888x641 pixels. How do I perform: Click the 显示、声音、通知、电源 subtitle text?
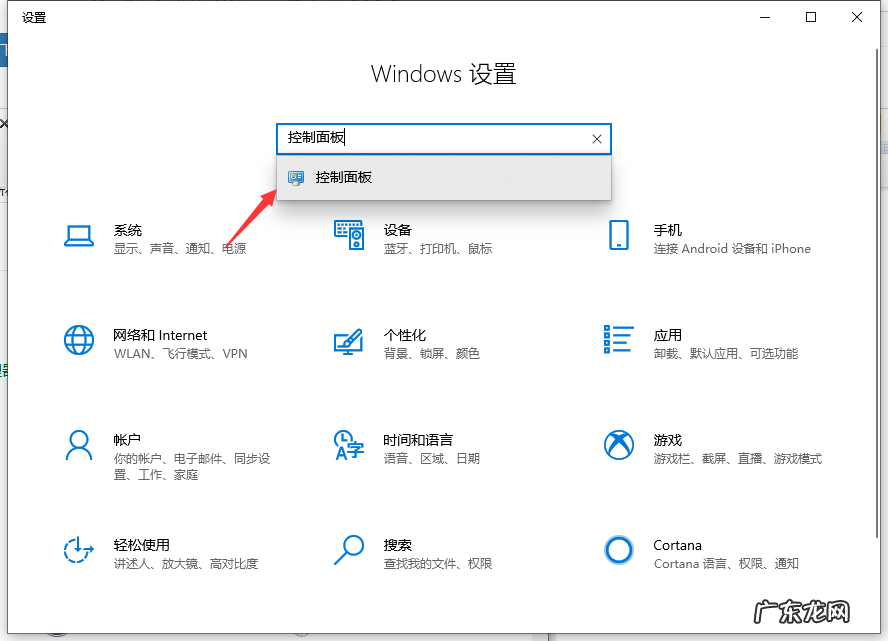pyautogui.click(x=180, y=249)
